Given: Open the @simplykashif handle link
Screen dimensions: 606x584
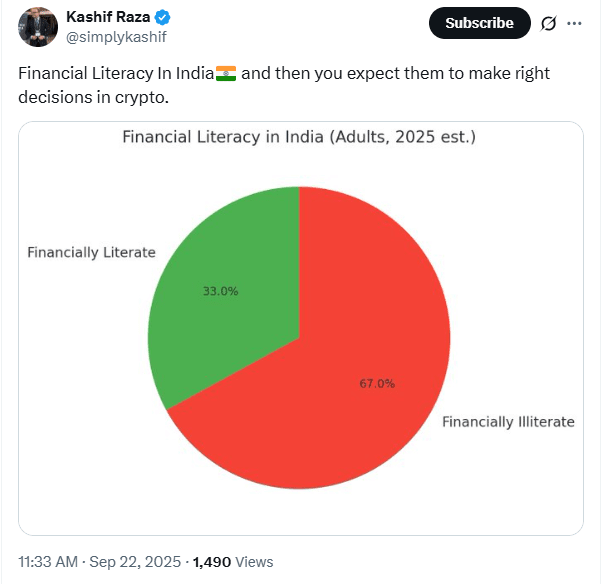Looking at the screenshot, I should tap(116, 37).
